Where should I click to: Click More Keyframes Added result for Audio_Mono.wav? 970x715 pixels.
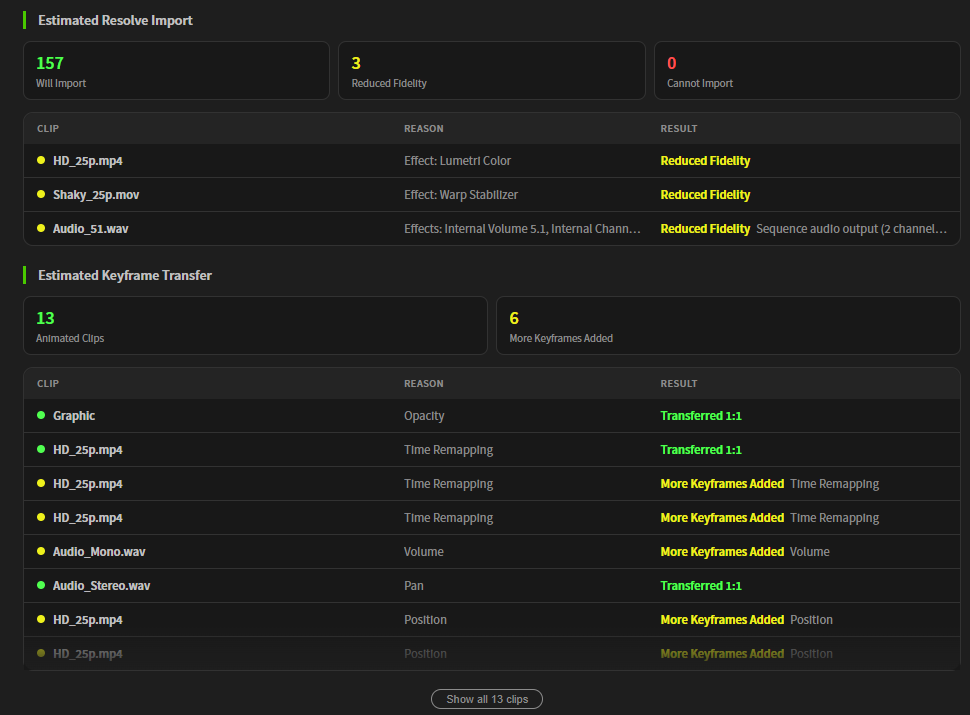[x=722, y=552]
